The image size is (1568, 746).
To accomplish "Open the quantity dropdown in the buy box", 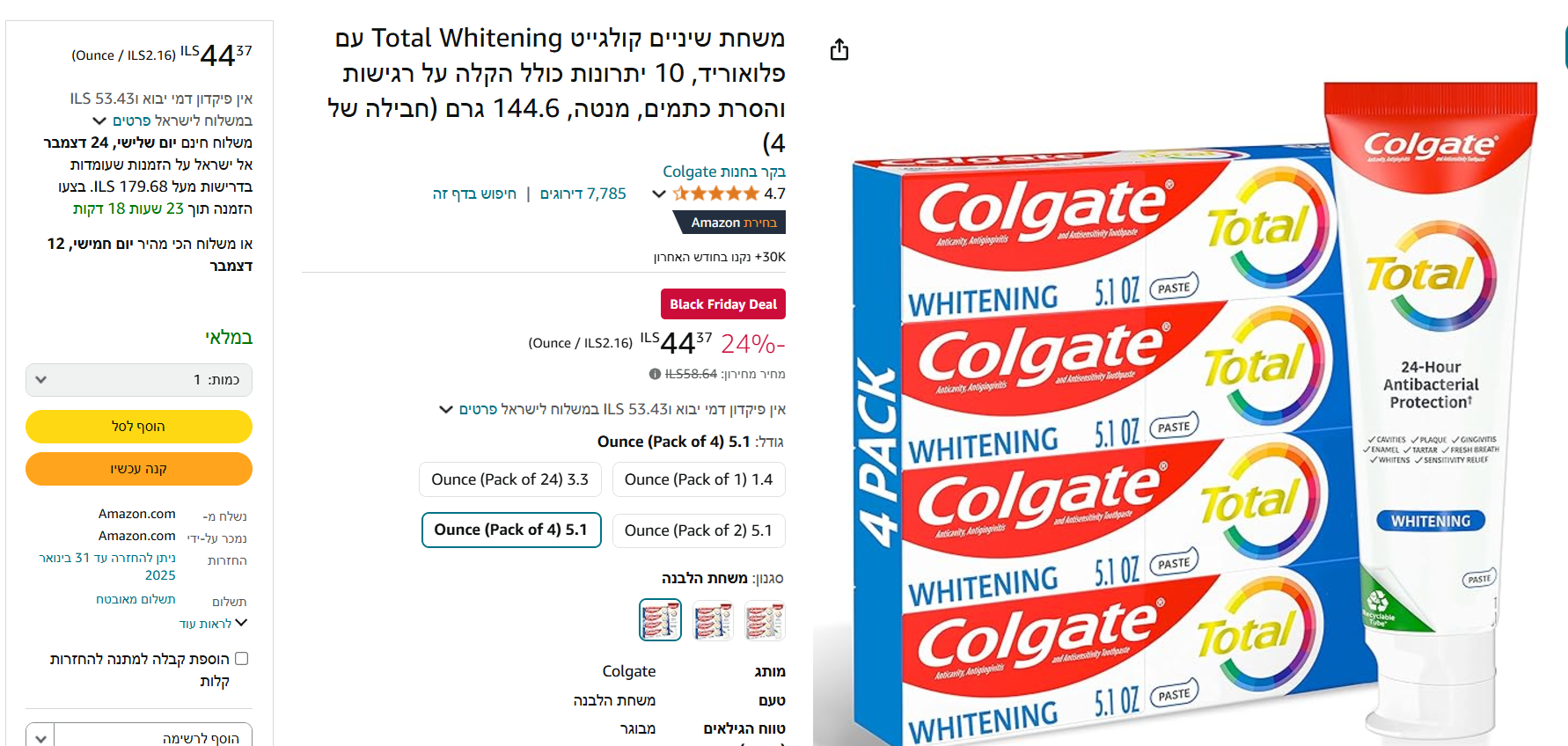I will [139, 380].
